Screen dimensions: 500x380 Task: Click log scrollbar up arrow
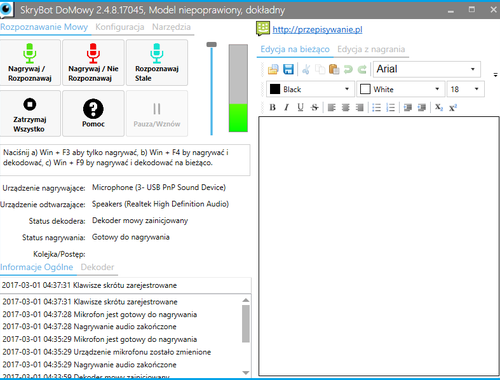[x=246, y=300]
